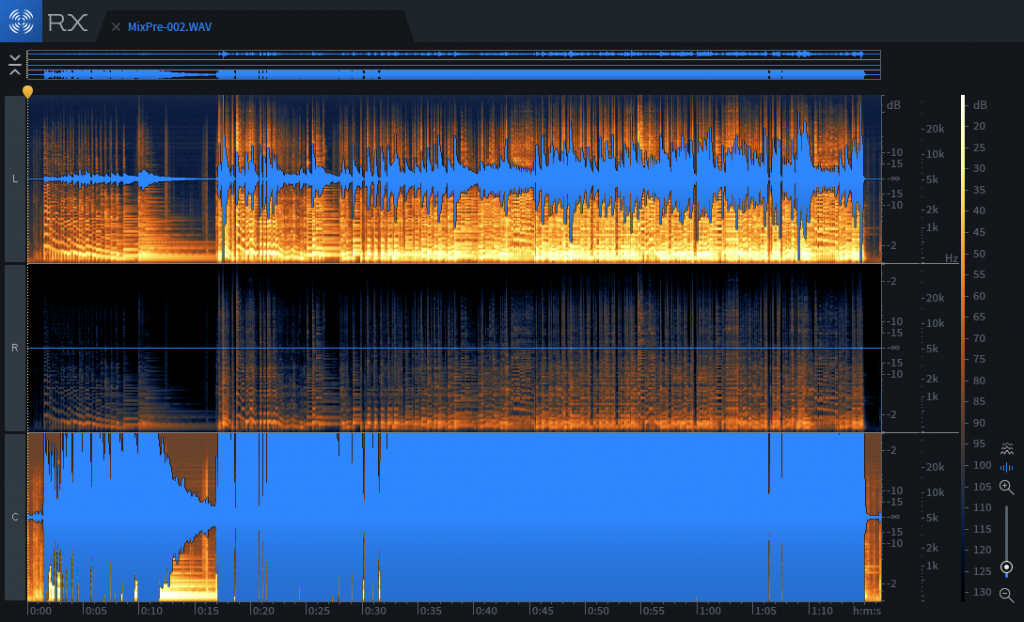Click the 130 value on the color scale
Viewport: 1024px width, 622px height.
click(x=982, y=592)
